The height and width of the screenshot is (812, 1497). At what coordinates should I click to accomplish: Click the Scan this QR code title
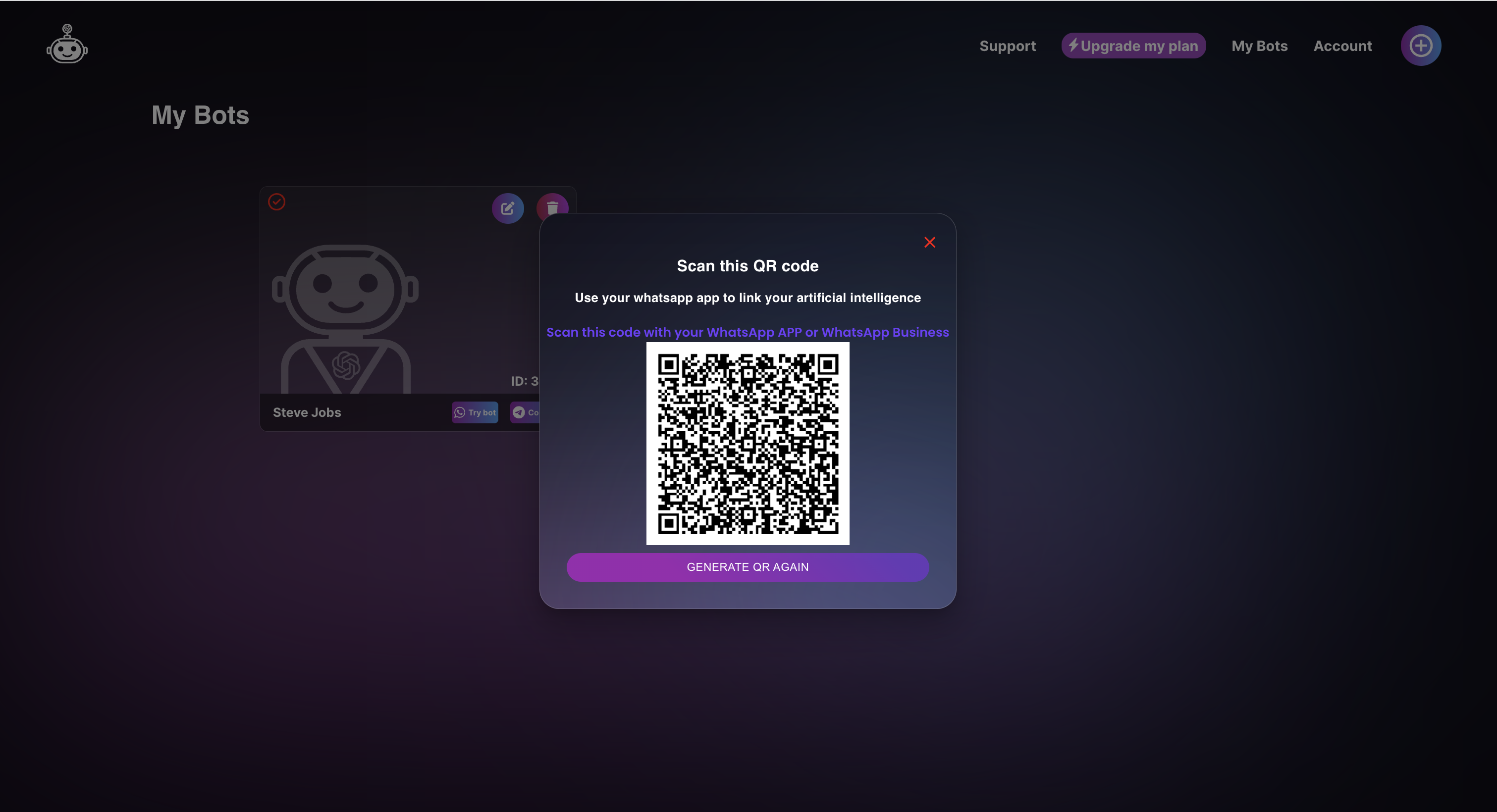coord(748,266)
